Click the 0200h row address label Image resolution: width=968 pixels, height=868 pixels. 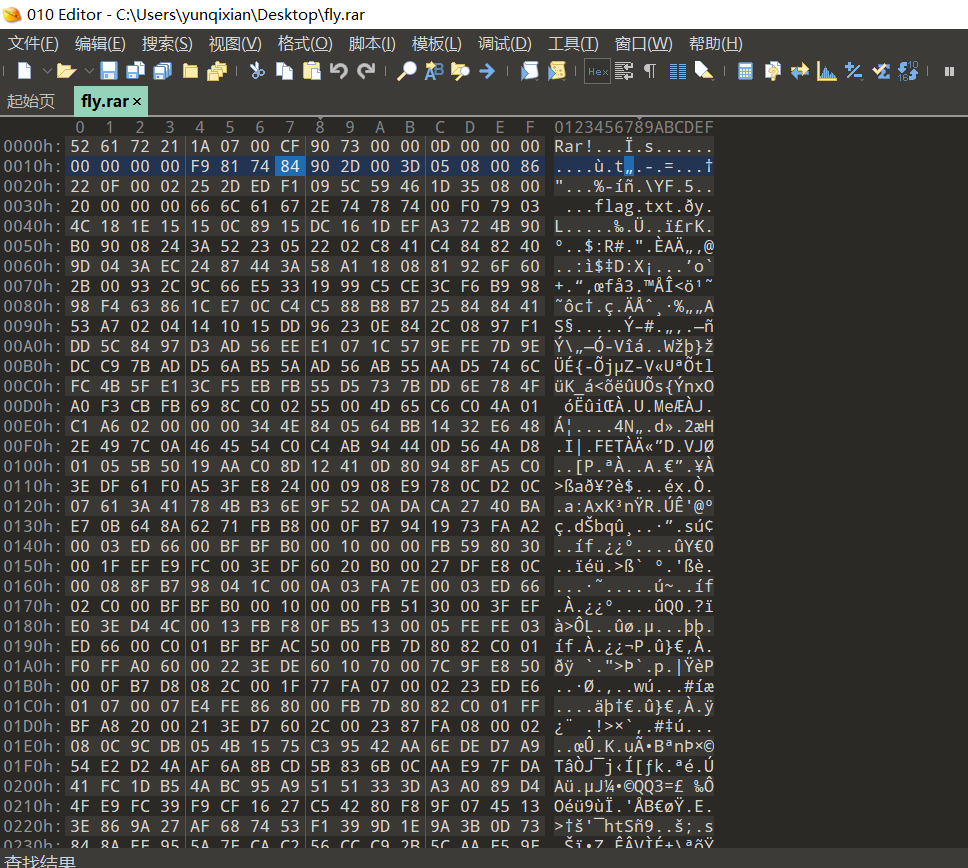coord(31,786)
